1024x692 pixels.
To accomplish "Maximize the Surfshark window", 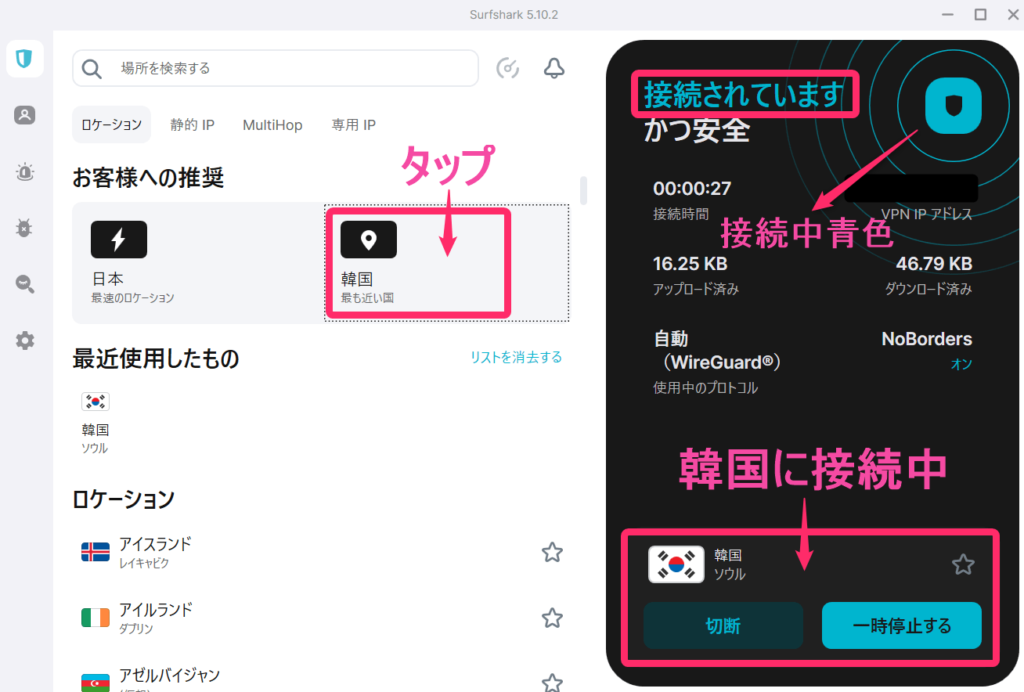I will coord(980,14).
